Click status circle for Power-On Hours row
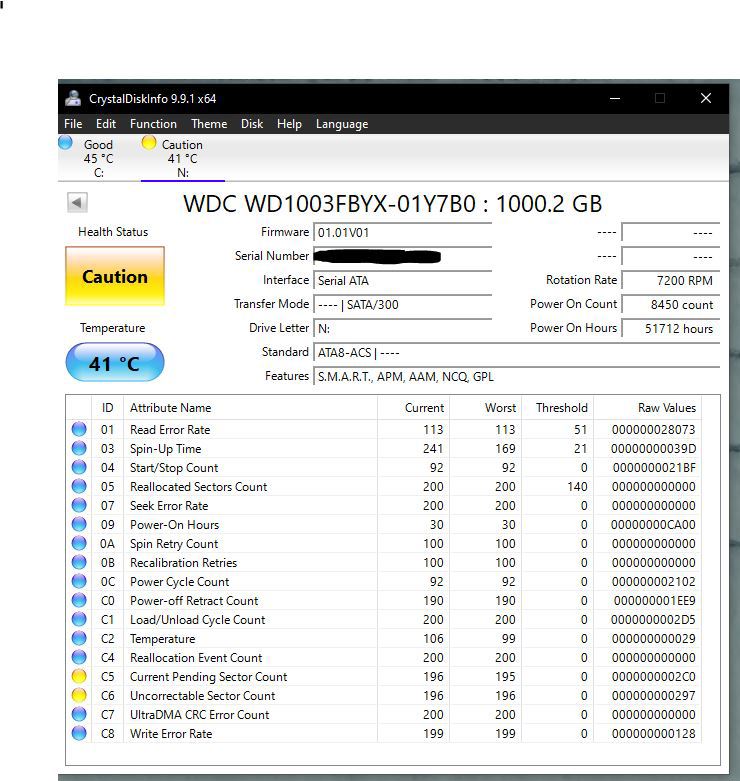The height and width of the screenshot is (781, 740). pyautogui.click(x=79, y=523)
